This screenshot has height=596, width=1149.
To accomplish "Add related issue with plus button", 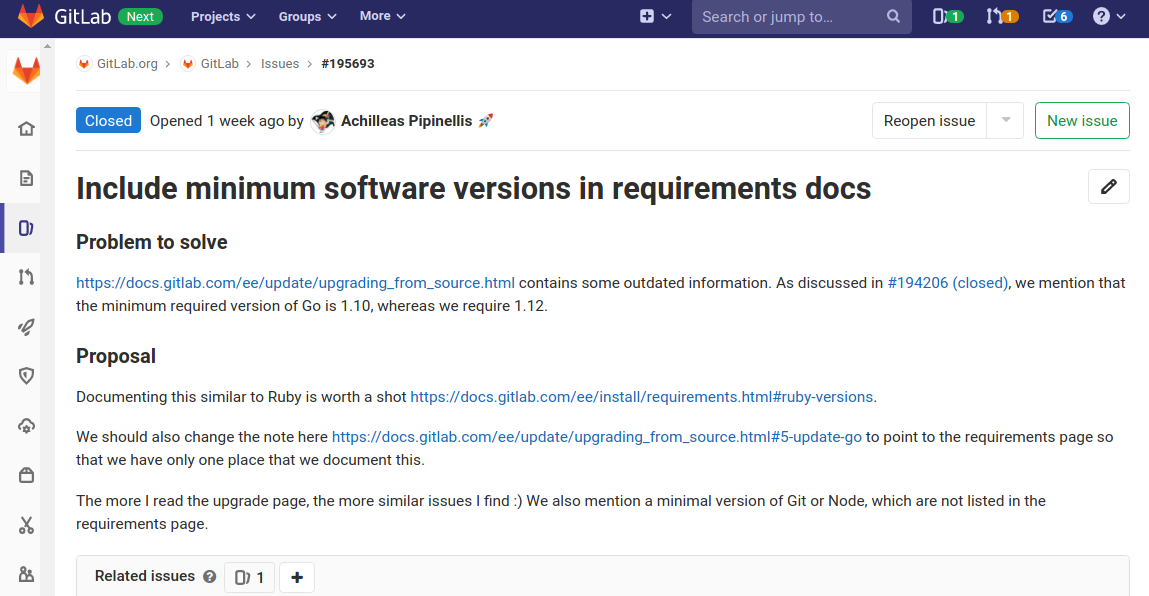I will (297, 578).
